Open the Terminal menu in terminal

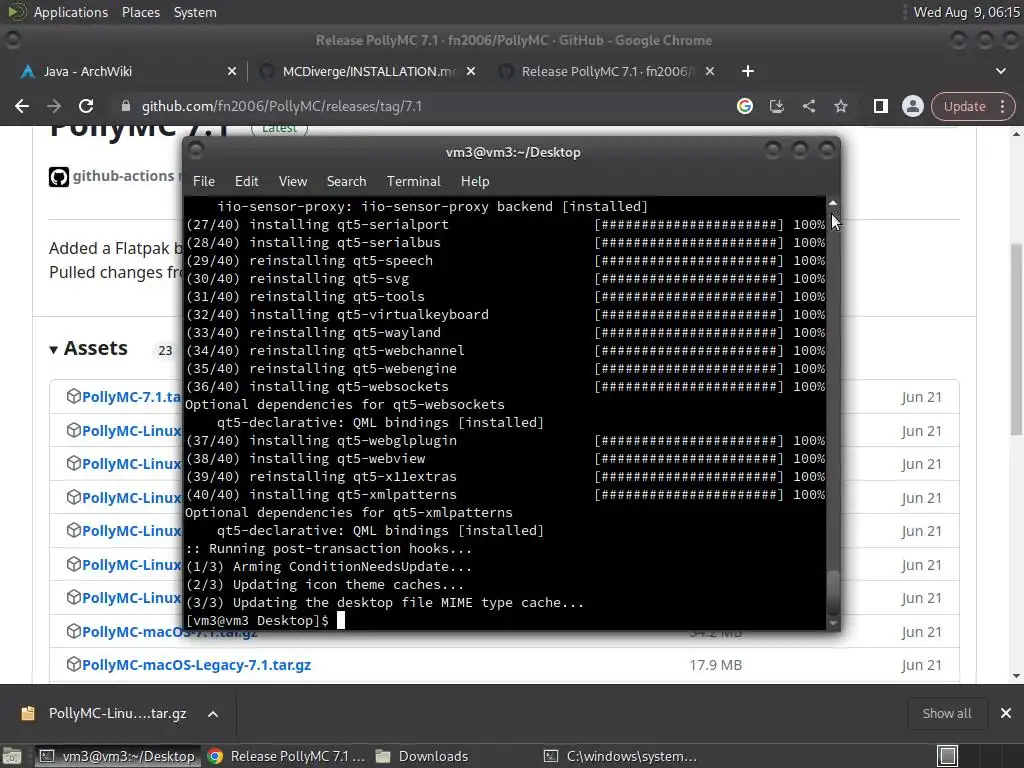point(413,182)
